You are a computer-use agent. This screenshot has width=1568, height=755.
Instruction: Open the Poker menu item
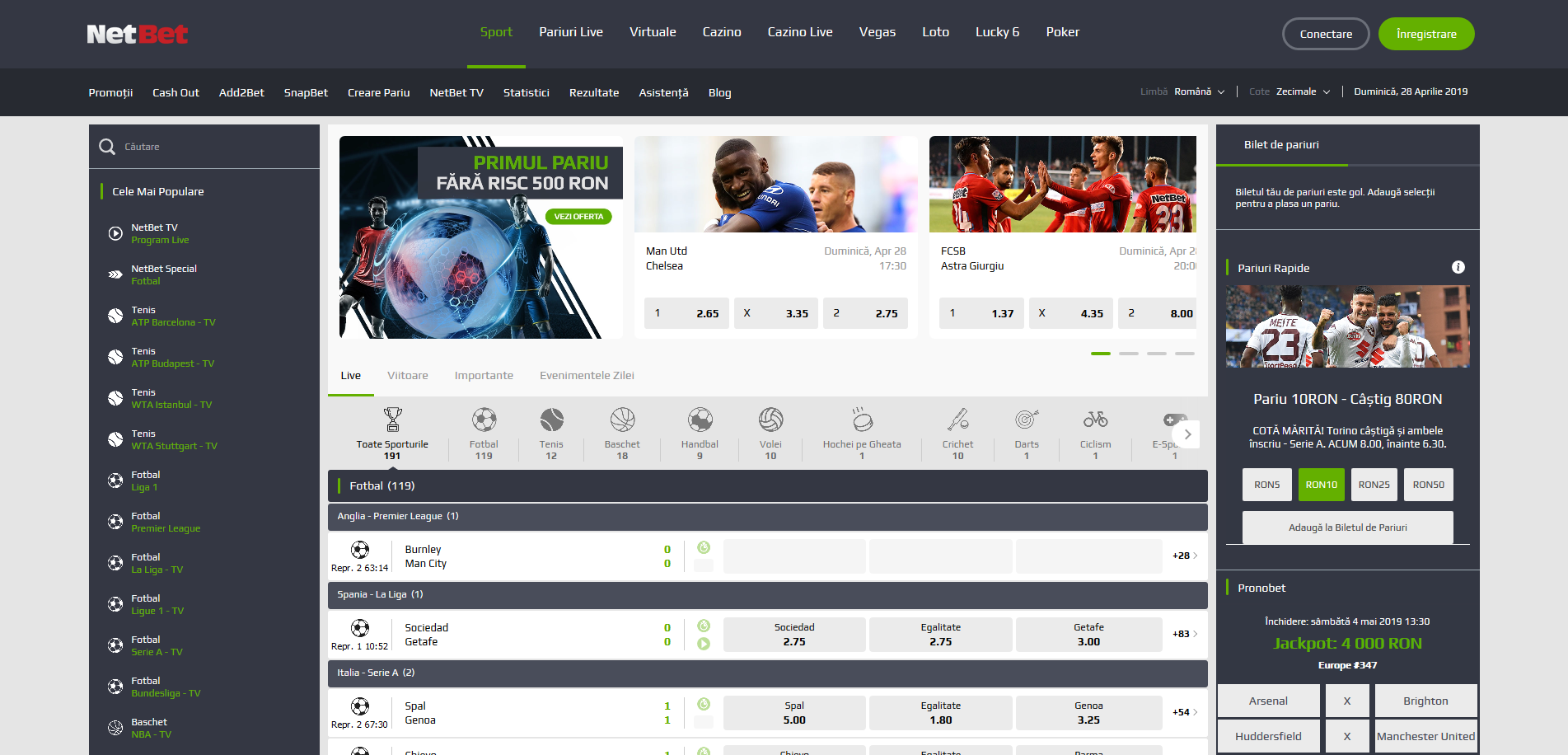1062,32
